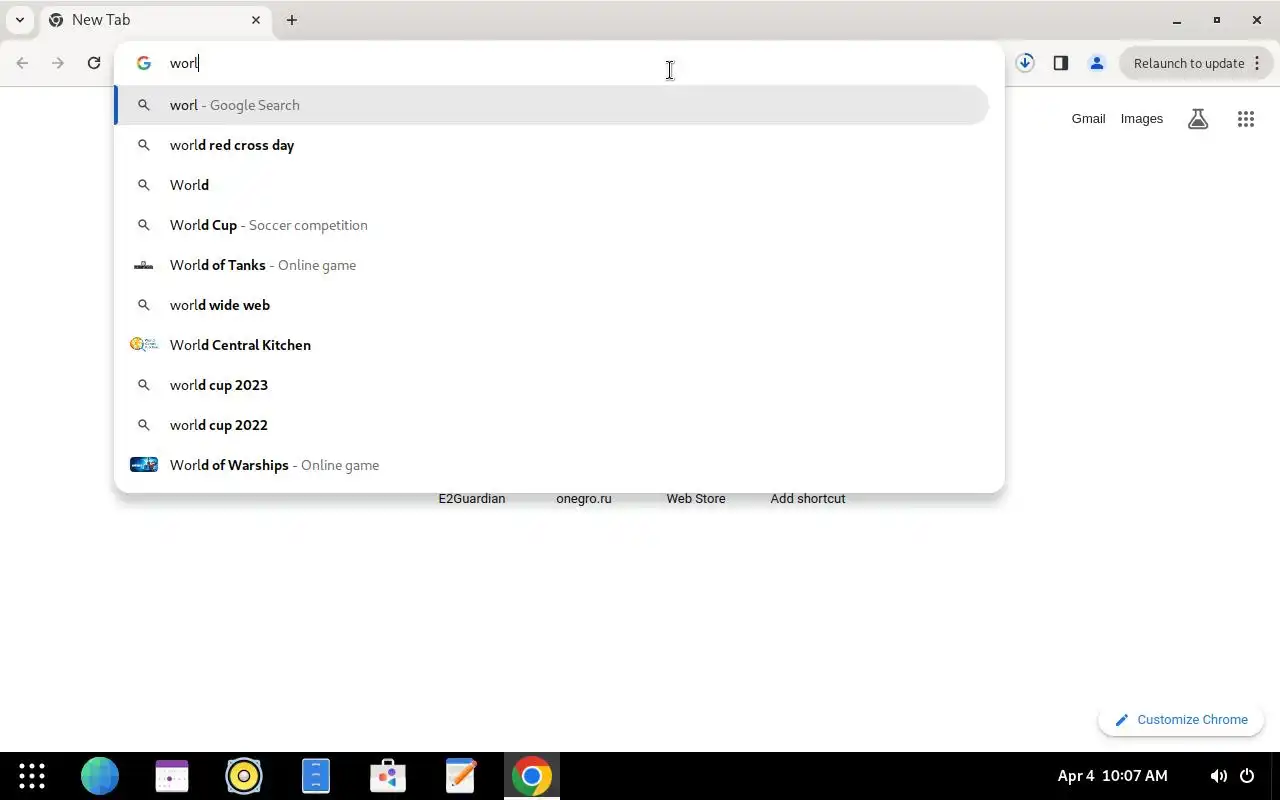1280x800 pixels.
Task: Click the Google logo icon in the address bar
Action: pyautogui.click(x=144, y=63)
